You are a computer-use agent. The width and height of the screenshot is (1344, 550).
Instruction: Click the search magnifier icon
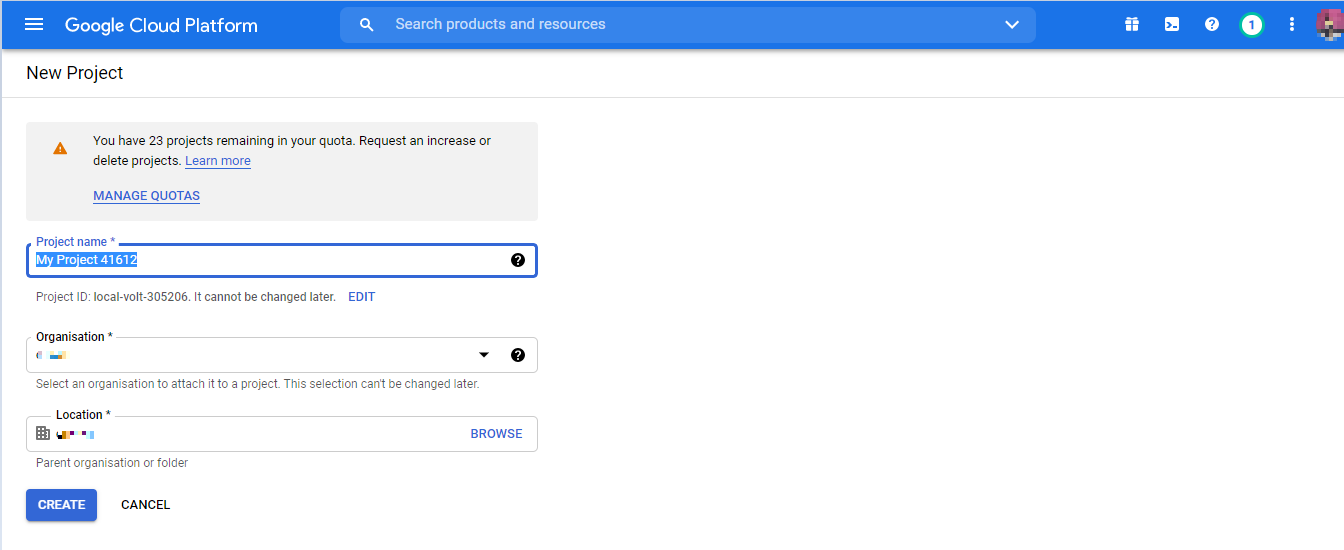[x=367, y=24]
